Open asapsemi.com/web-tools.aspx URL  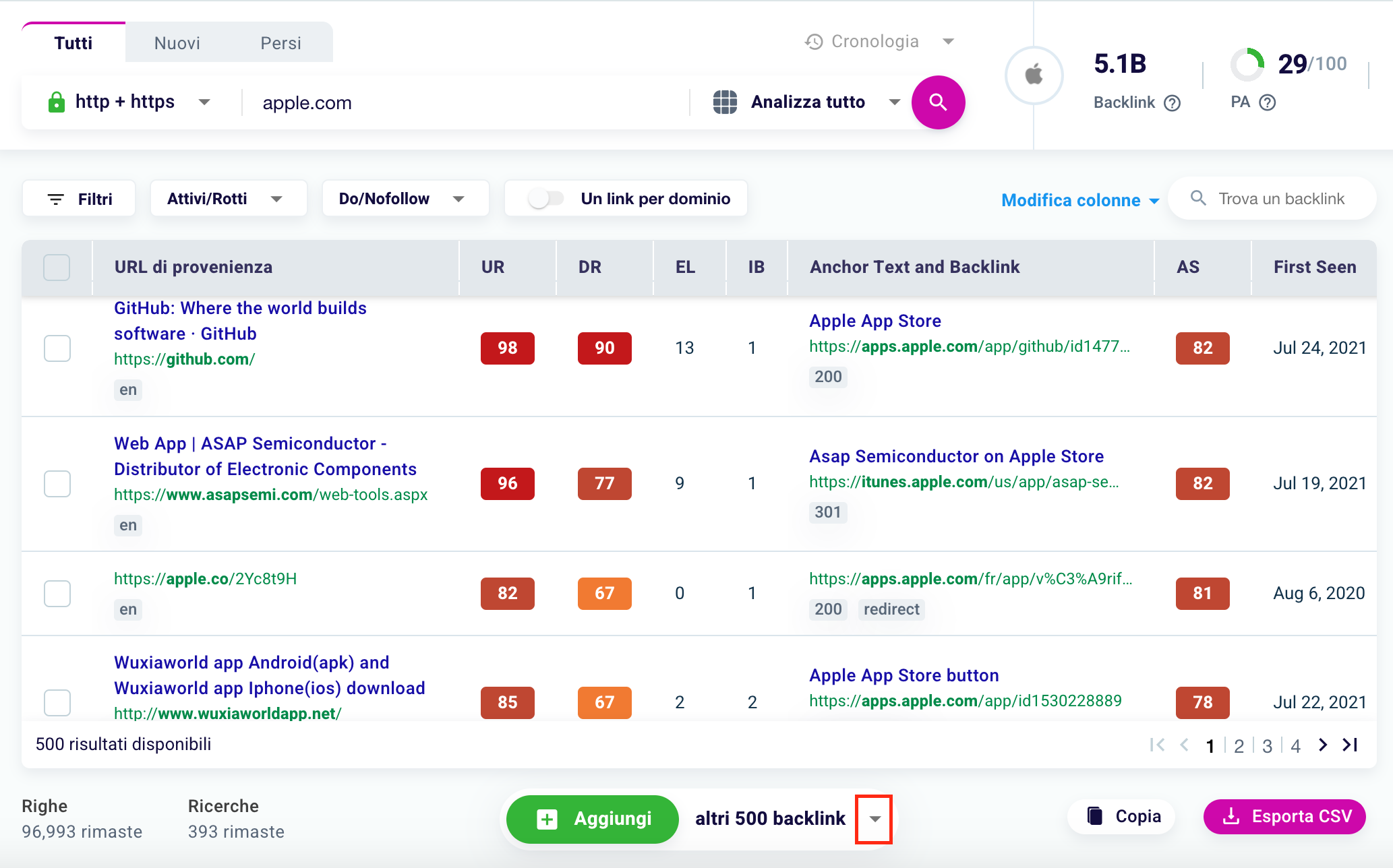tap(270, 495)
